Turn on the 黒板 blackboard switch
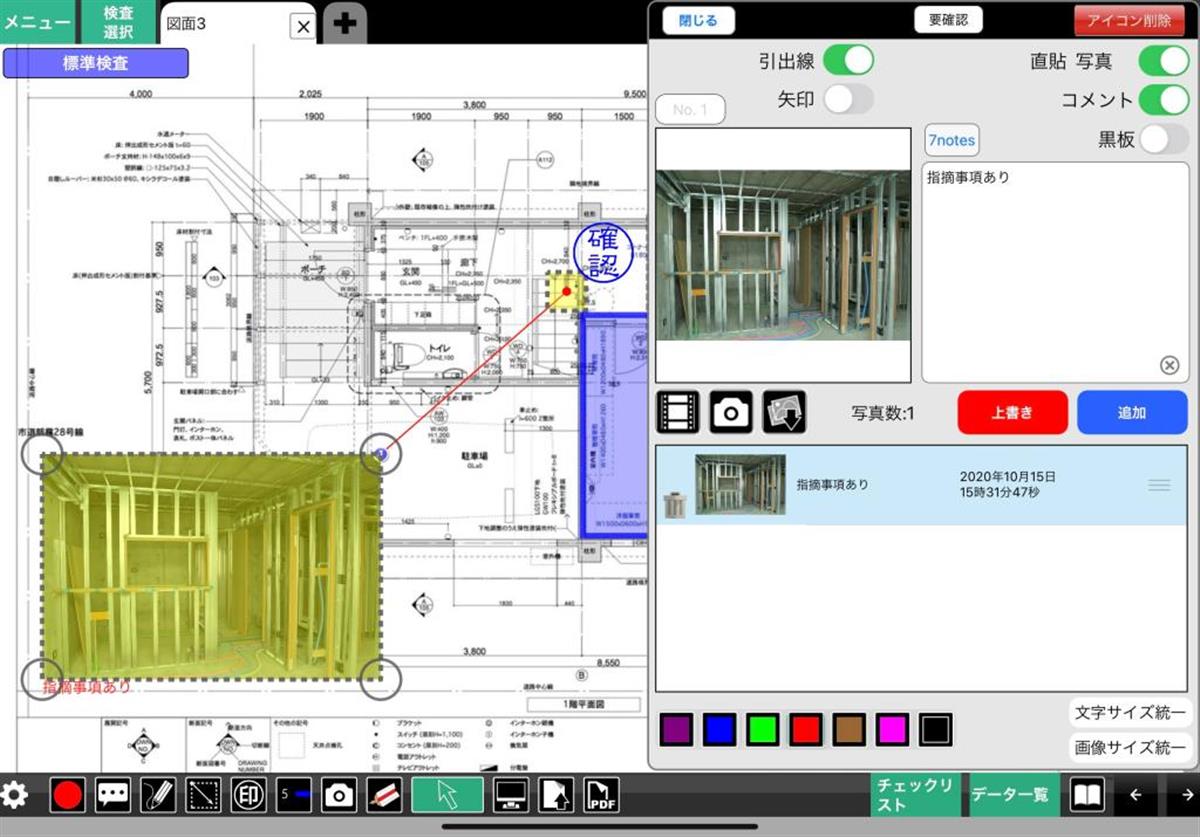 point(1164,139)
